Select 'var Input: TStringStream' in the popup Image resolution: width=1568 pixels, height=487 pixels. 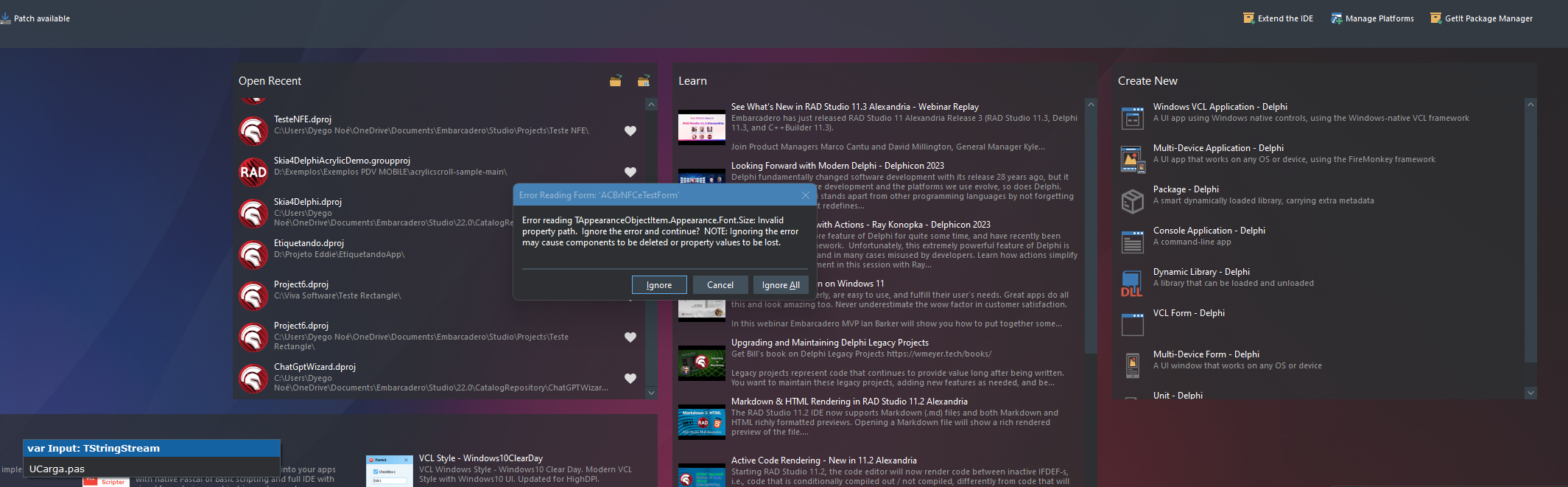[x=152, y=449]
